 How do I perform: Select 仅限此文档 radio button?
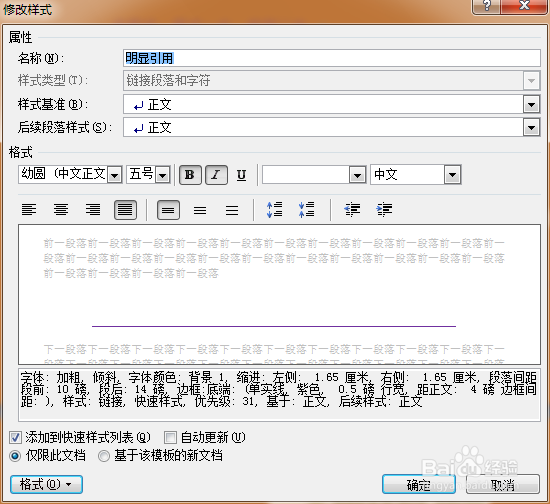[15, 456]
